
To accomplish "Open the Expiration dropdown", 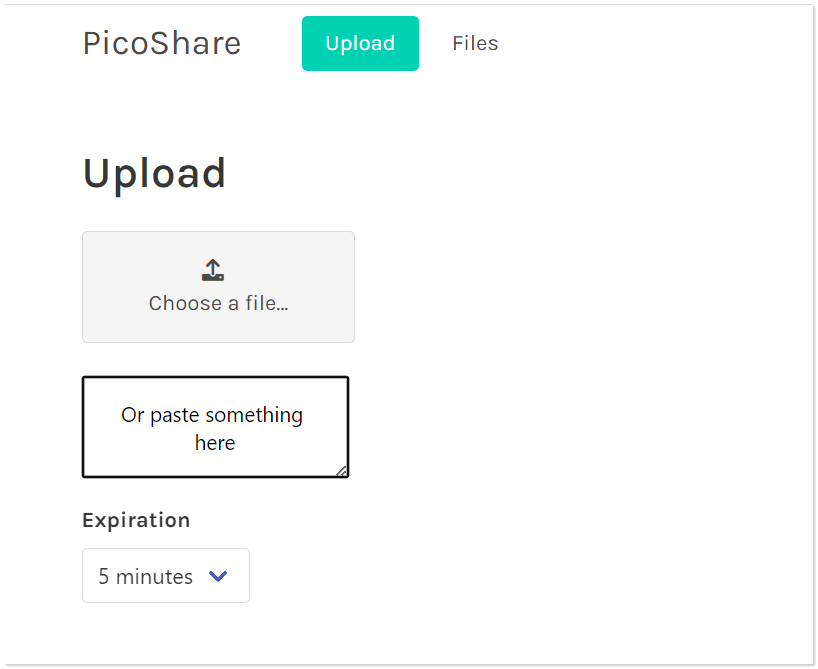I will (x=166, y=576).
